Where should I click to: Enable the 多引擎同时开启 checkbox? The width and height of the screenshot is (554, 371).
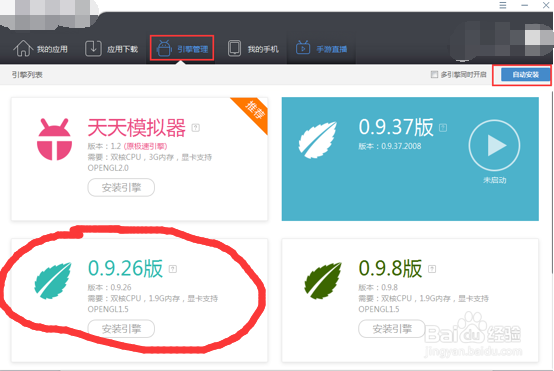434,75
